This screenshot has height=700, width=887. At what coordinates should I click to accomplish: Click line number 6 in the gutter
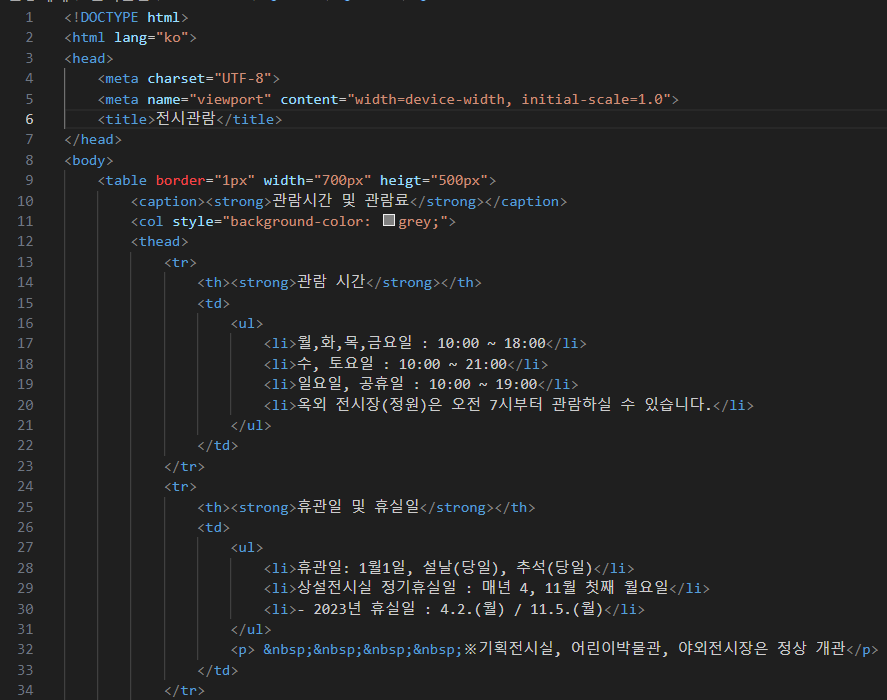click(29, 119)
